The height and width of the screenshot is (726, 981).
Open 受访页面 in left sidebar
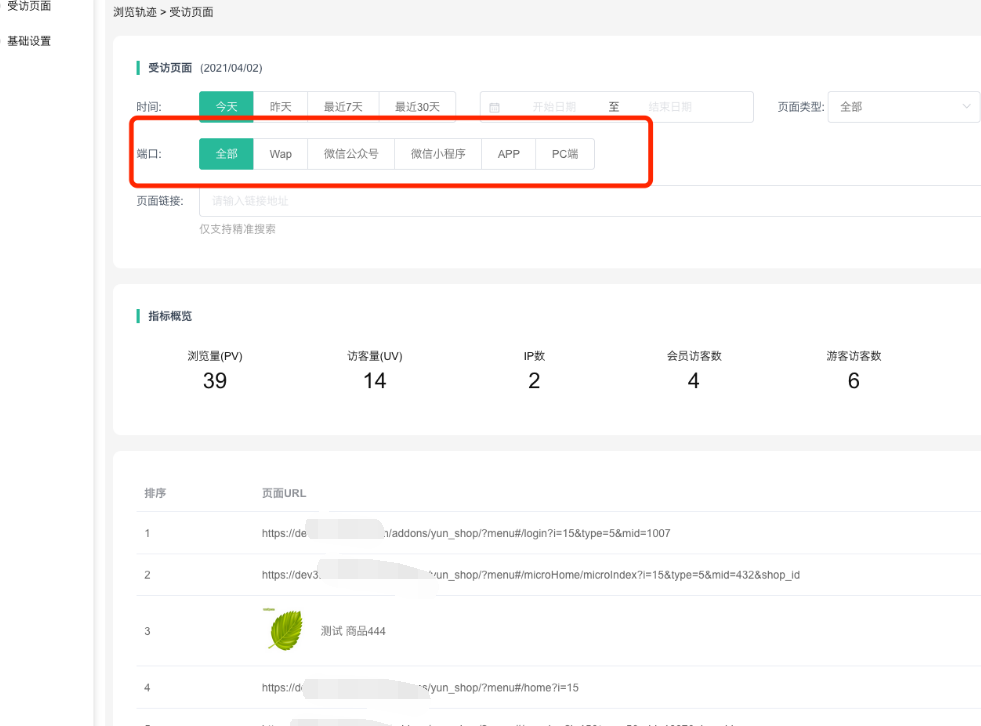[29, 6]
